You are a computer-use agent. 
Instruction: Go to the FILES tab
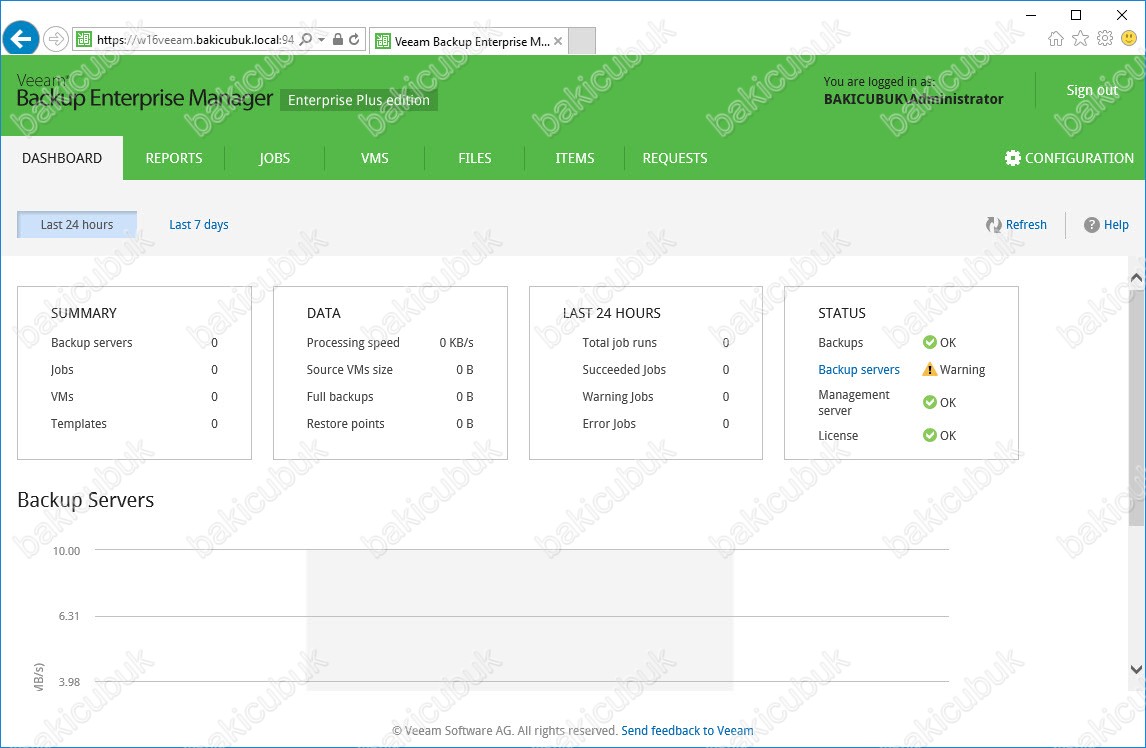point(475,158)
